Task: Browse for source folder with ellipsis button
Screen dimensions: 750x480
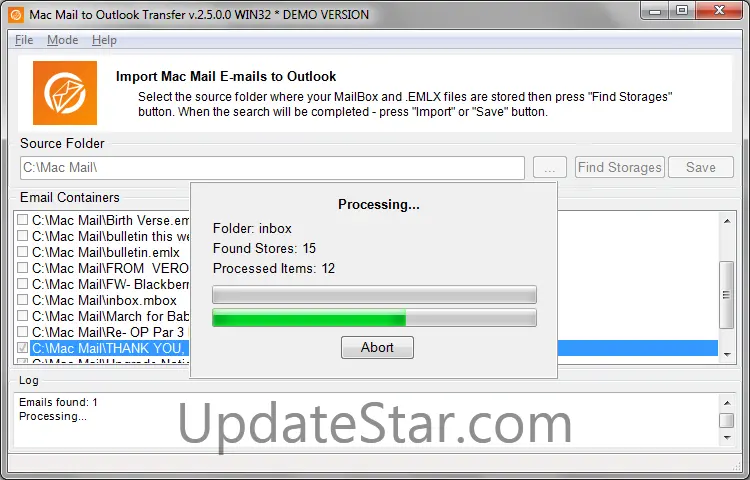Action: point(550,167)
